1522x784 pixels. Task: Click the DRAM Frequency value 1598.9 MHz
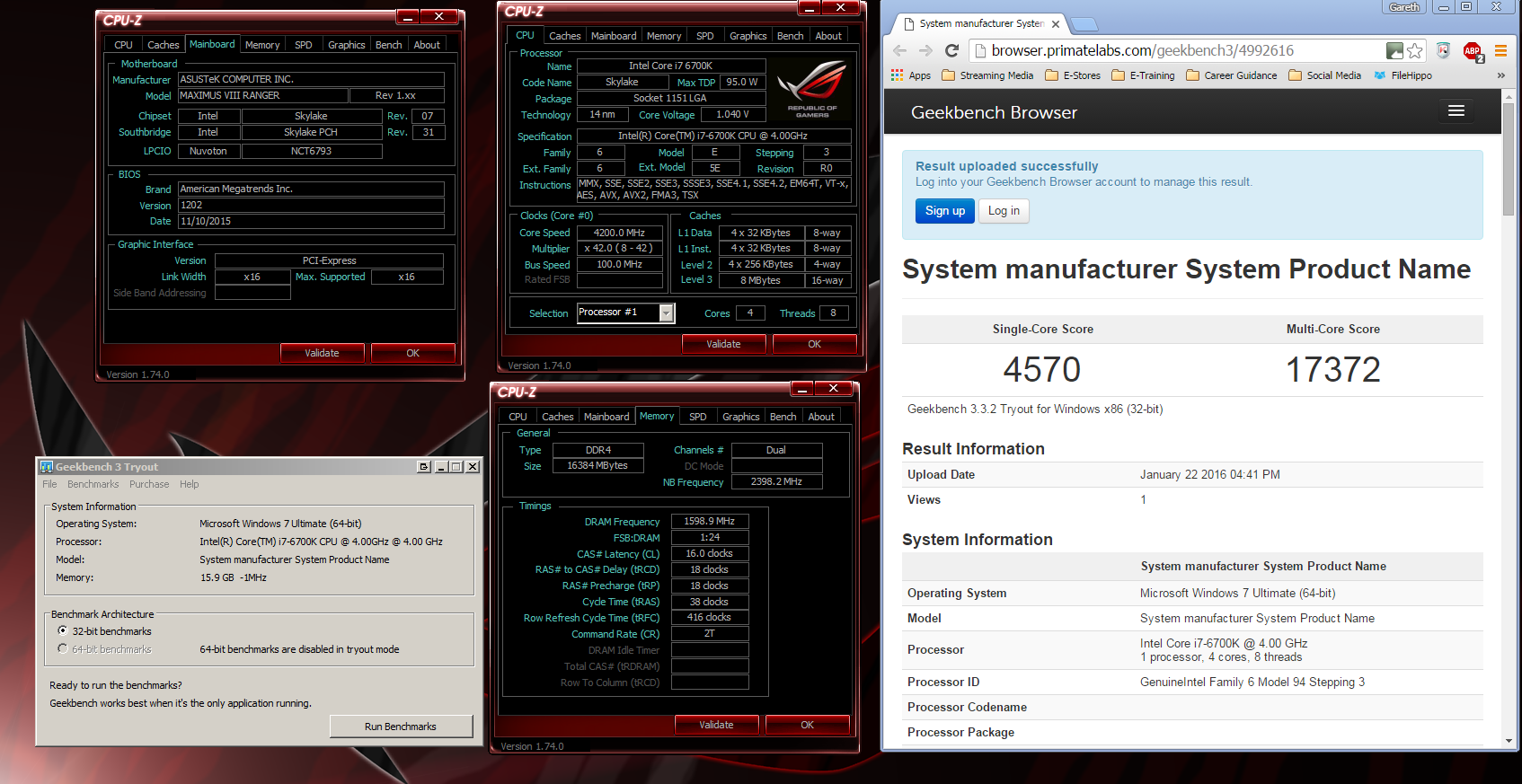pos(709,521)
